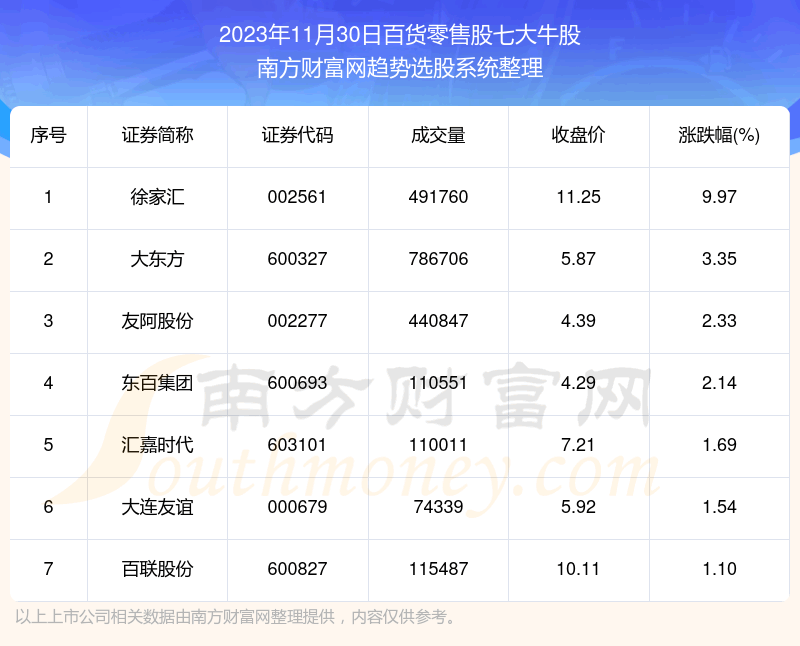Click trading volume 786706
Viewport: 800px width, 646px height.
438,259
